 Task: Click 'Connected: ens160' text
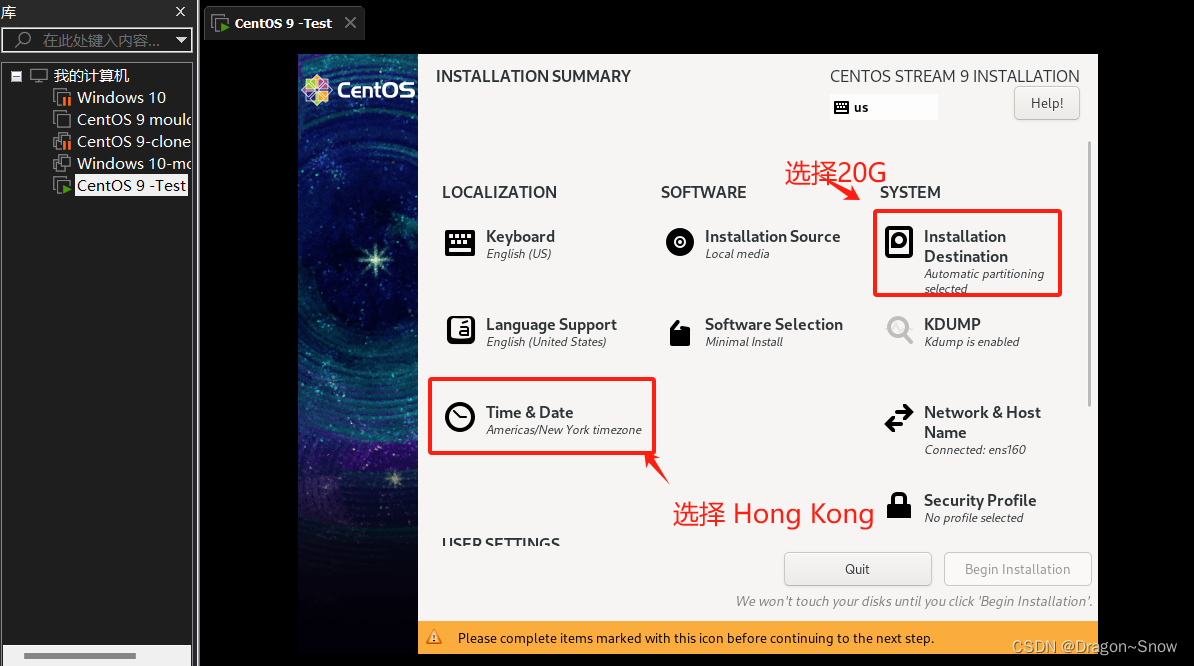975,450
